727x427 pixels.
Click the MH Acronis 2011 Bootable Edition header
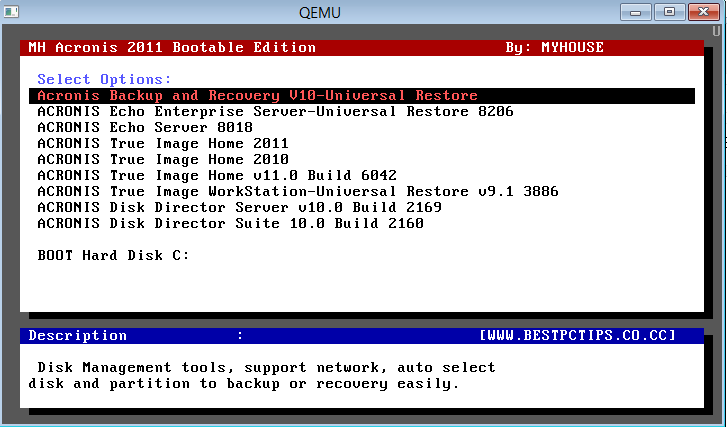(172, 47)
